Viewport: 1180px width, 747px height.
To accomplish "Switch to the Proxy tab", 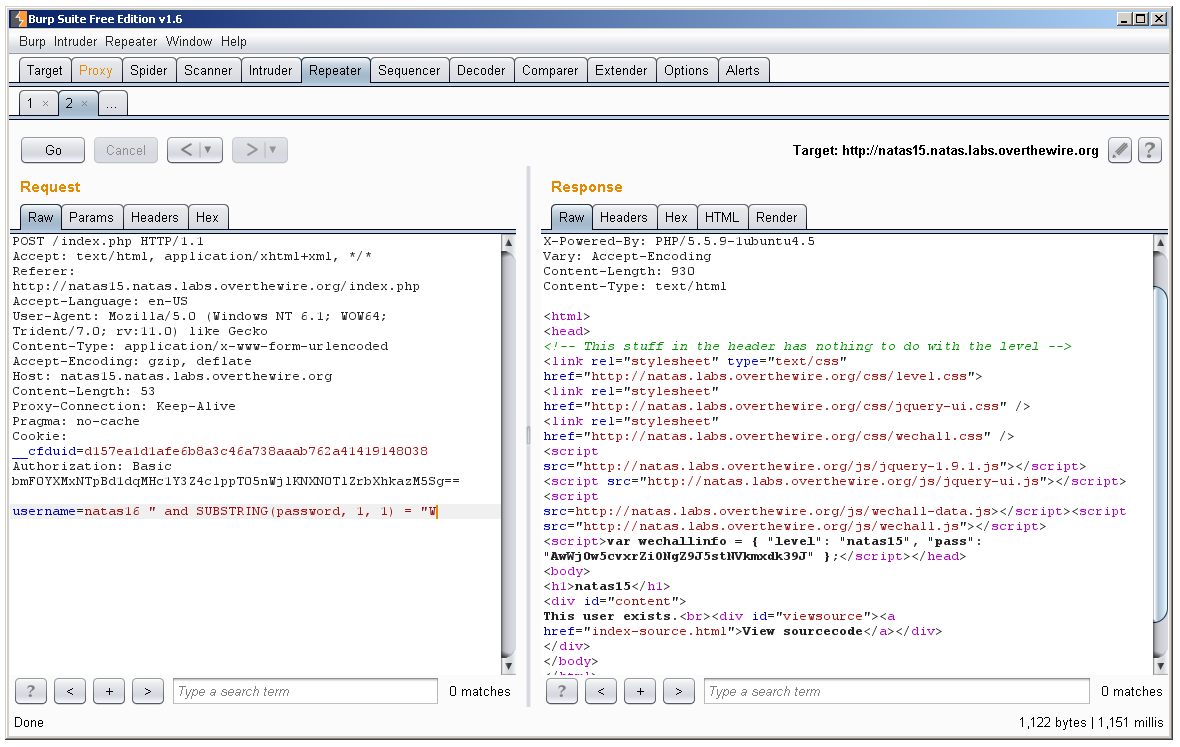I will pyautogui.click(x=96, y=70).
